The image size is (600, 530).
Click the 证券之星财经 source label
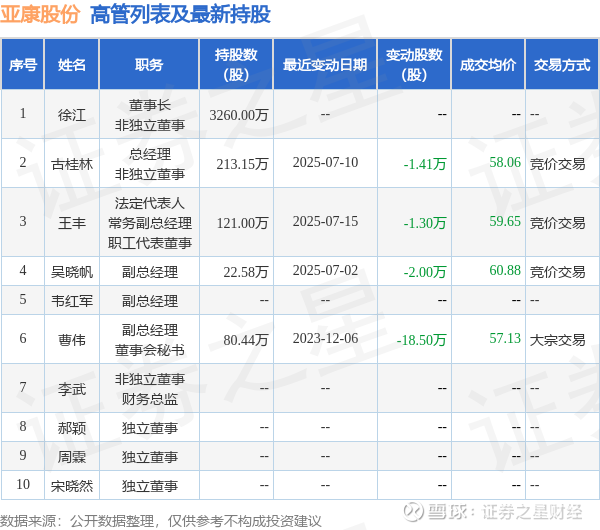pyautogui.click(x=532, y=512)
